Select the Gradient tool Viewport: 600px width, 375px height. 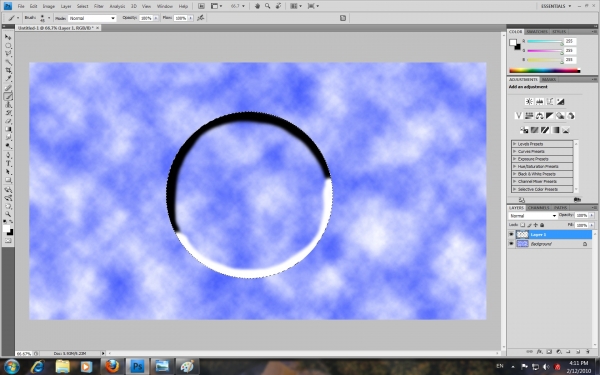click(x=8, y=129)
